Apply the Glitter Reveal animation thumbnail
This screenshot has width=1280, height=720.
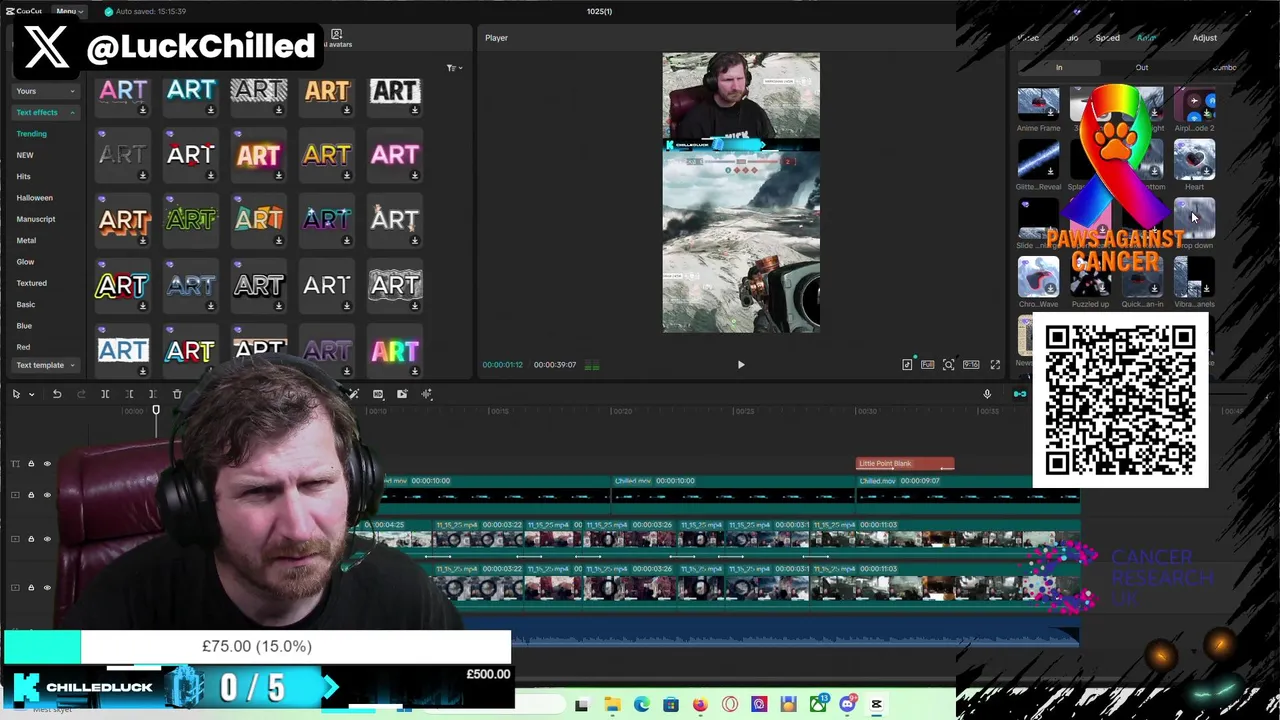click(1038, 160)
